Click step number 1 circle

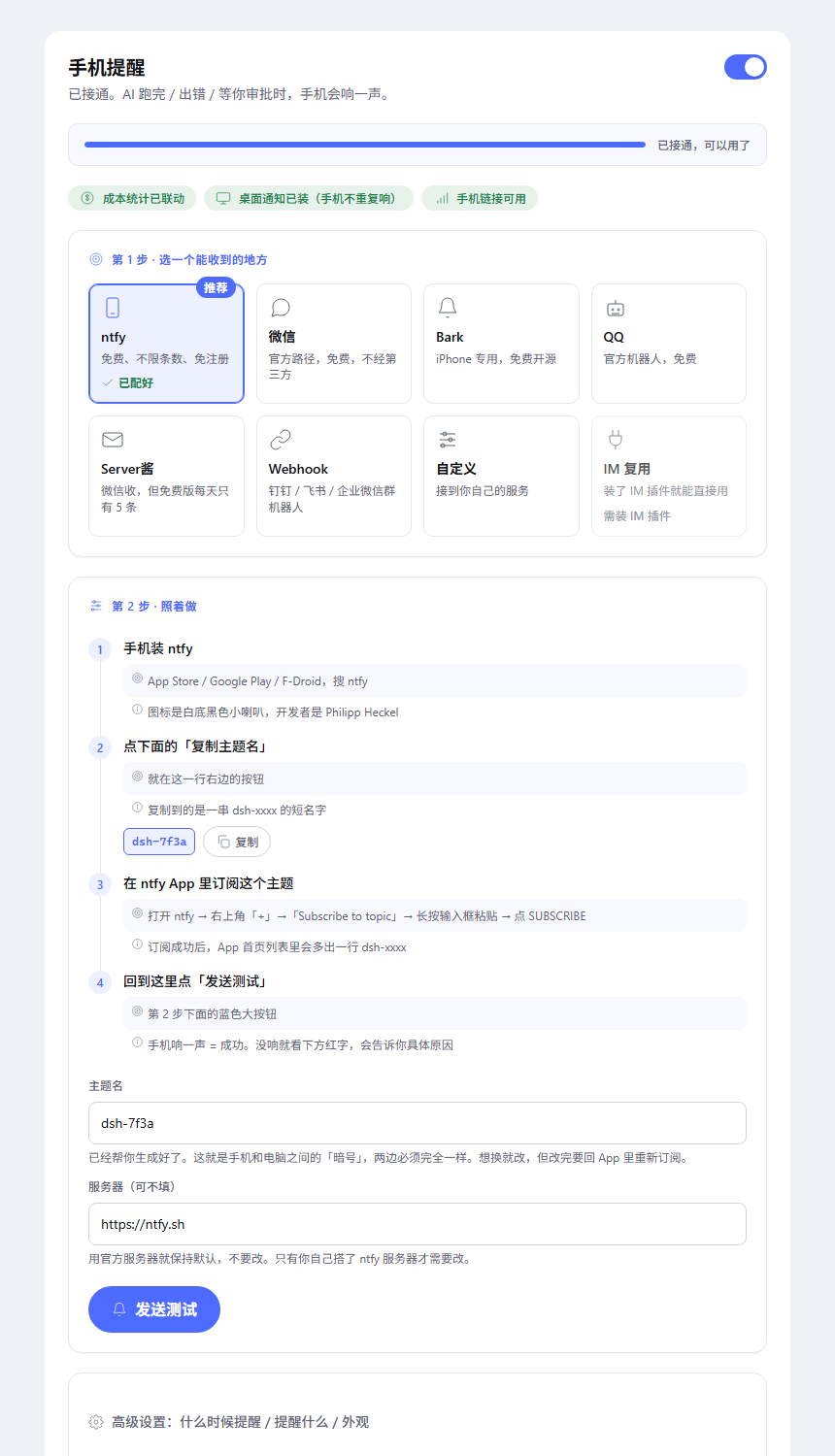pyautogui.click(x=100, y=649)
